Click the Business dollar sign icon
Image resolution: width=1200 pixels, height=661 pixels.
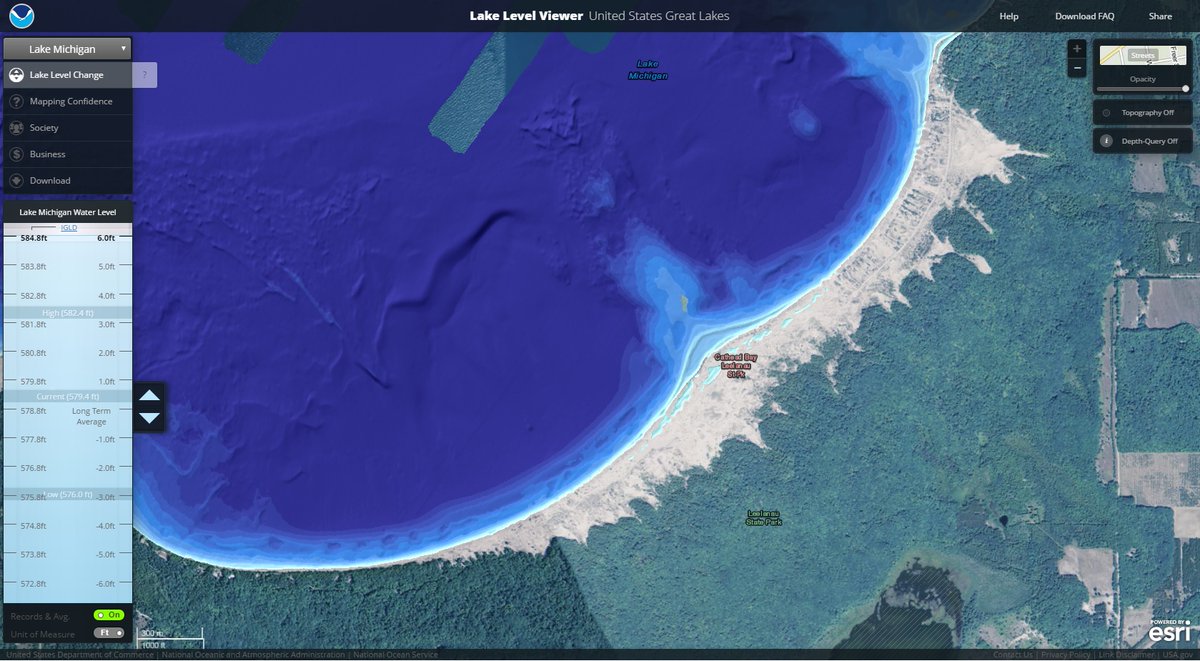(17, 154)
